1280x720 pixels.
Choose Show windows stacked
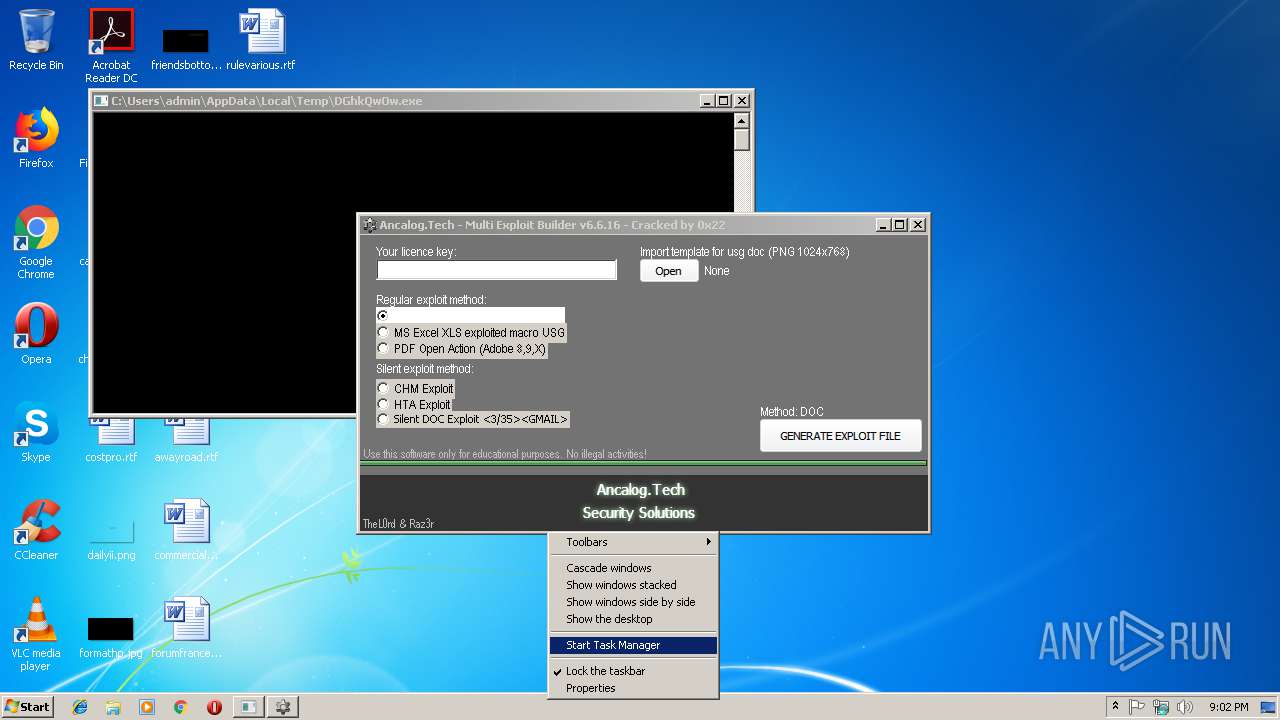634,585
